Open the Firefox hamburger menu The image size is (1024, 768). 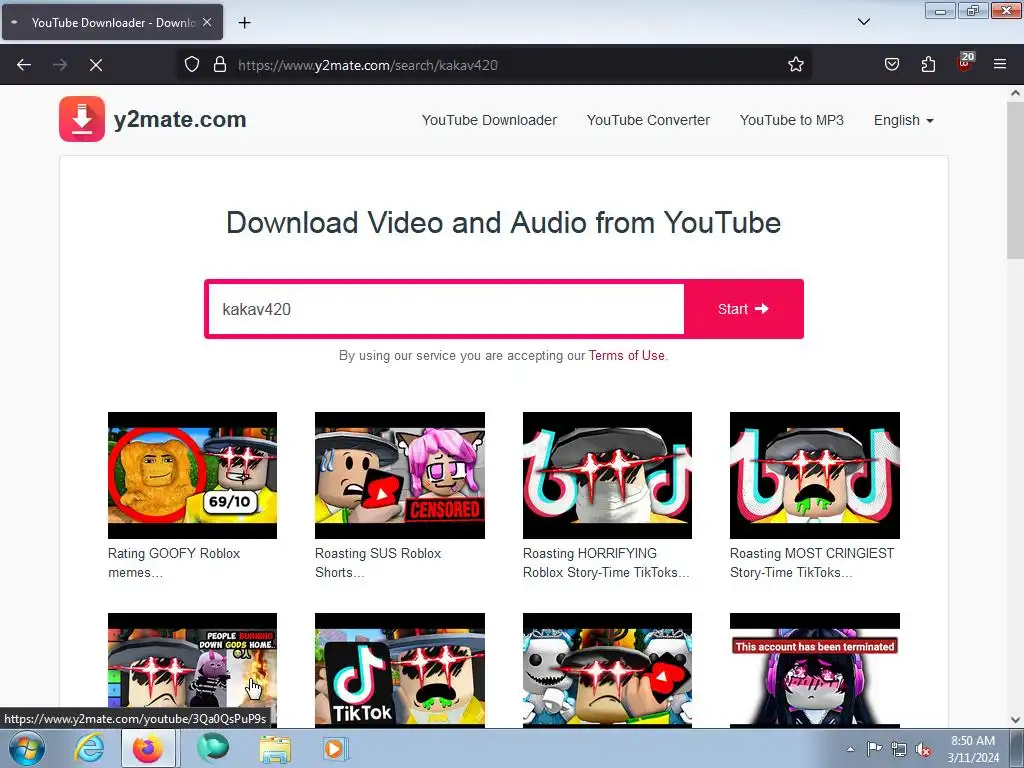coord(1000,64)
